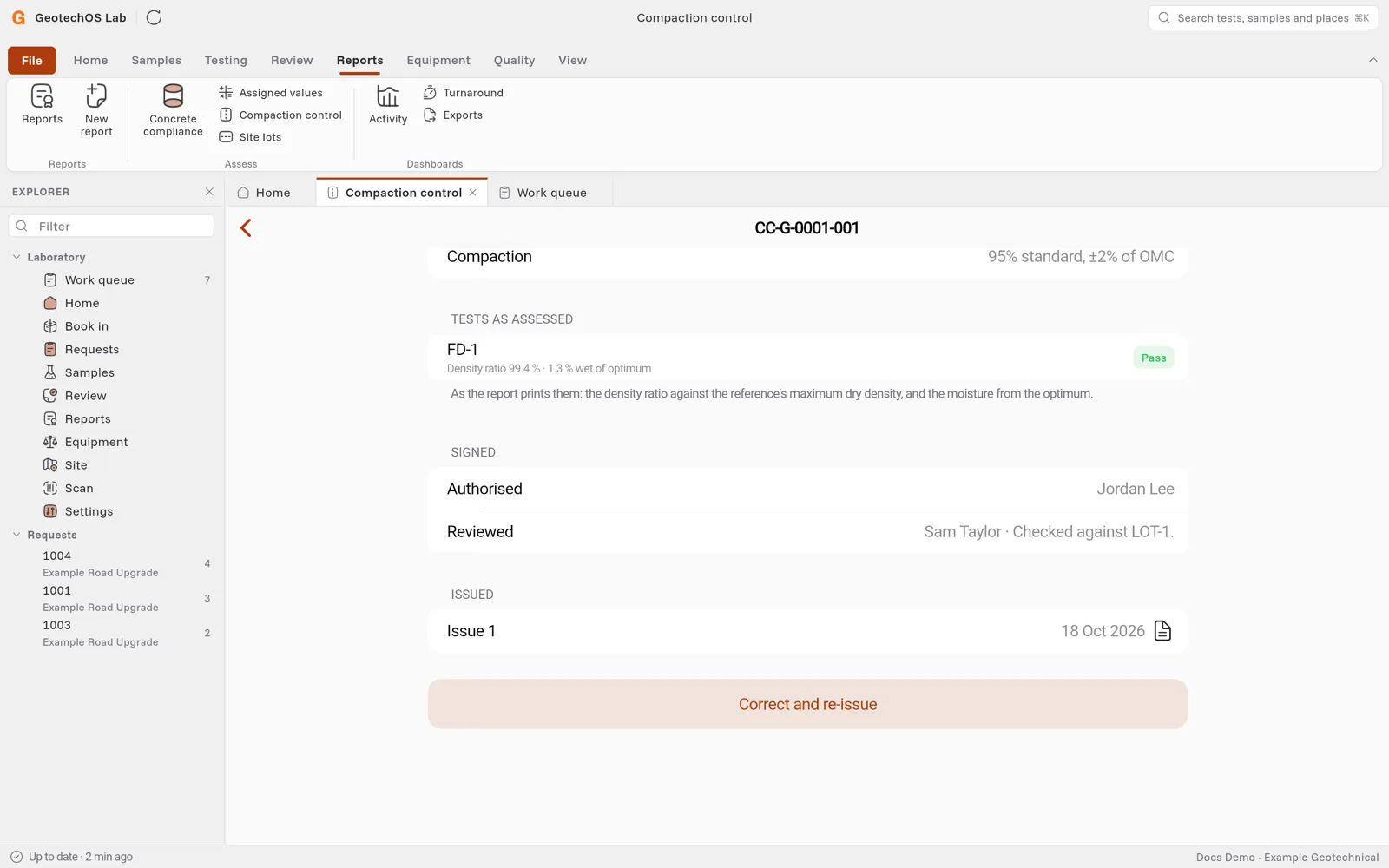Open the Issue 1 document icon
Screen dimensions: 1389x868
pos(1162,631)
